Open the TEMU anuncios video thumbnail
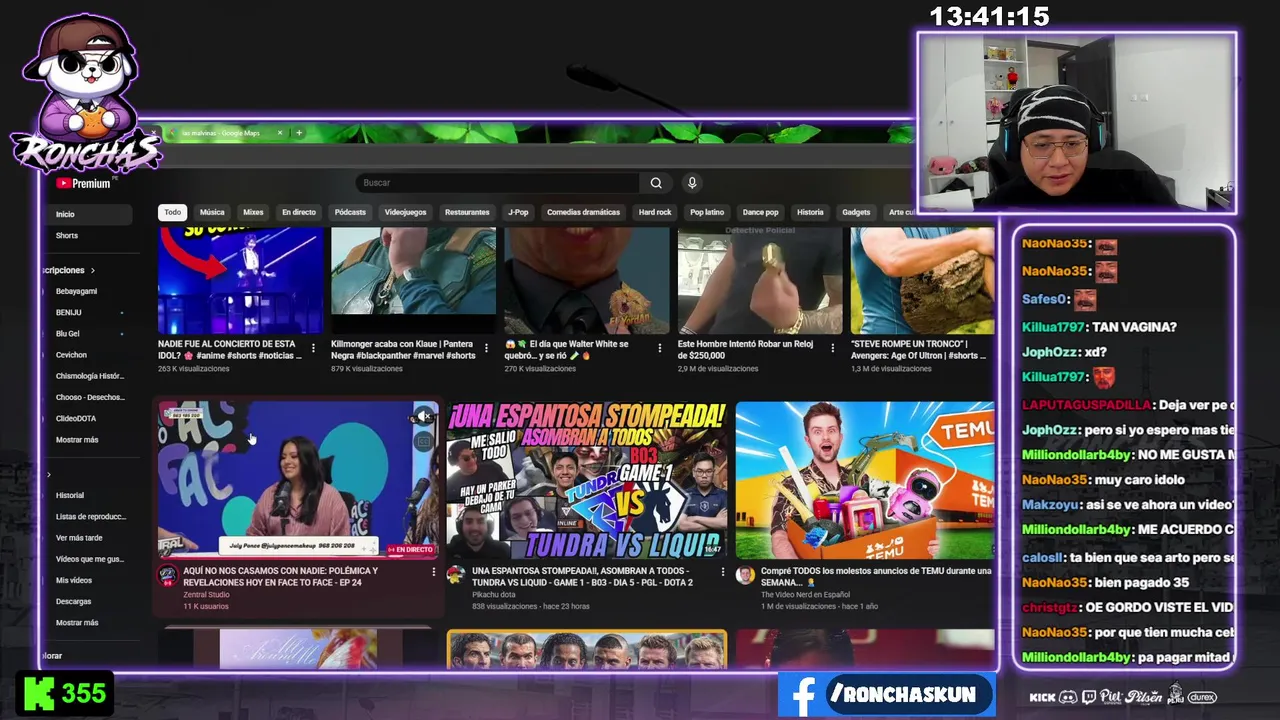This screenshot has height=720, width=1280. (x=865, y=480)
